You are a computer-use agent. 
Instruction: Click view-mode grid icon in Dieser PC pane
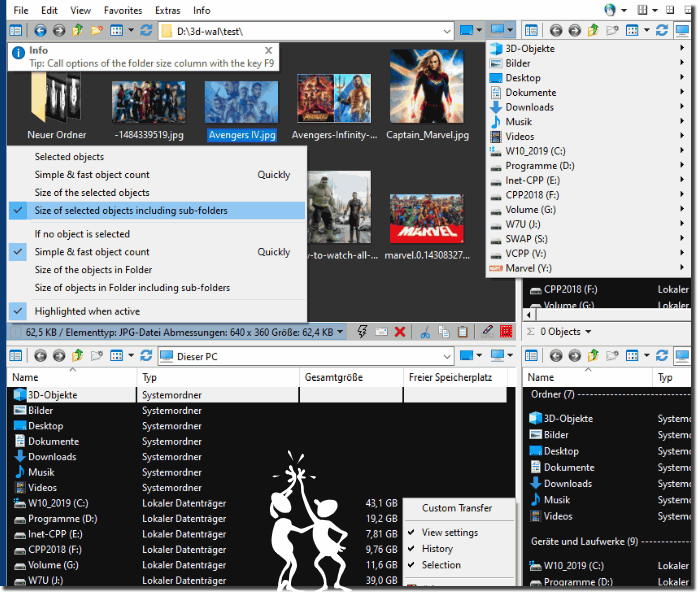pyautogui.click(x=117, y=356)
